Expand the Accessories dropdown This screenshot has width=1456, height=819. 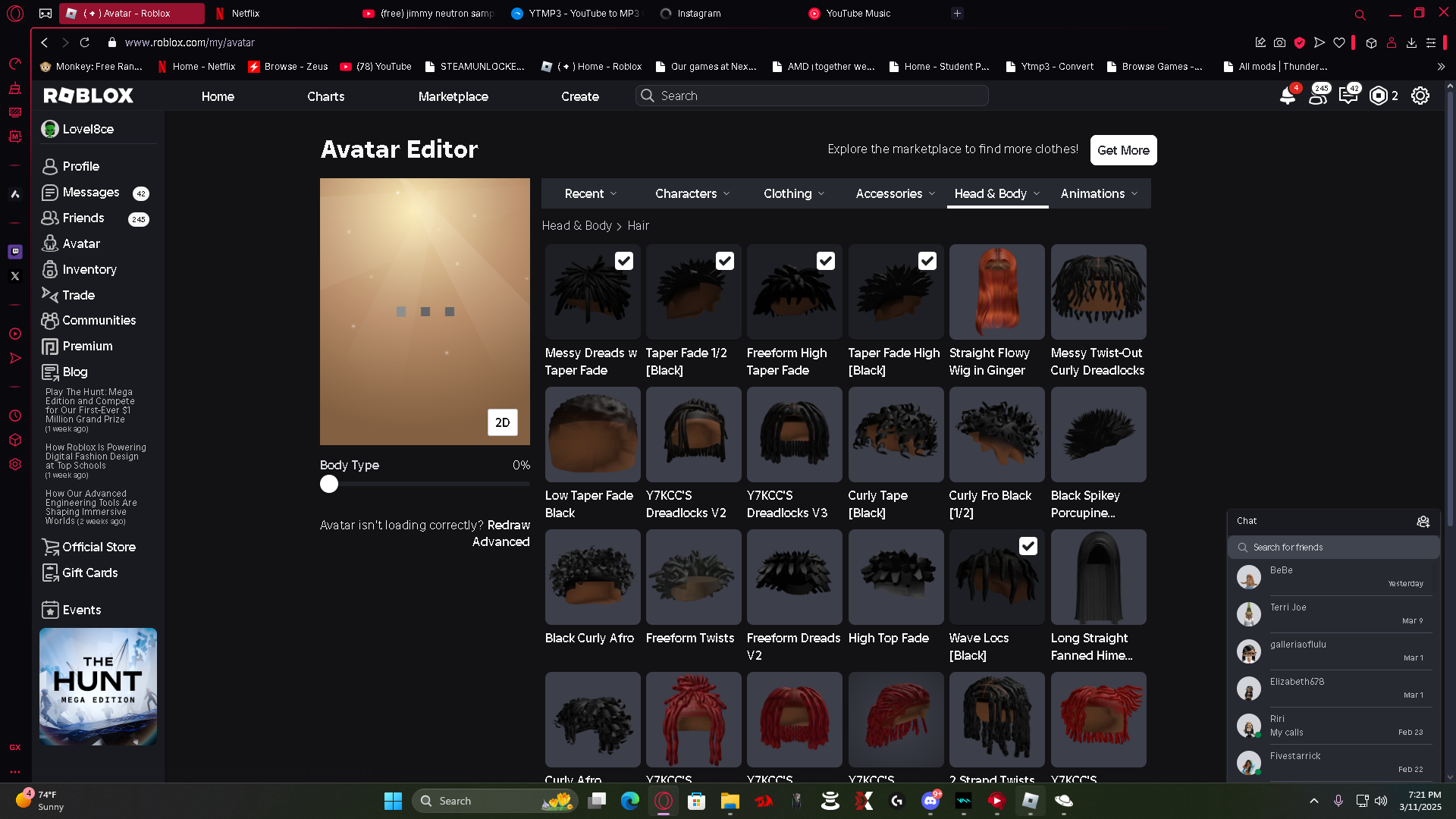[x=895, y=193]
